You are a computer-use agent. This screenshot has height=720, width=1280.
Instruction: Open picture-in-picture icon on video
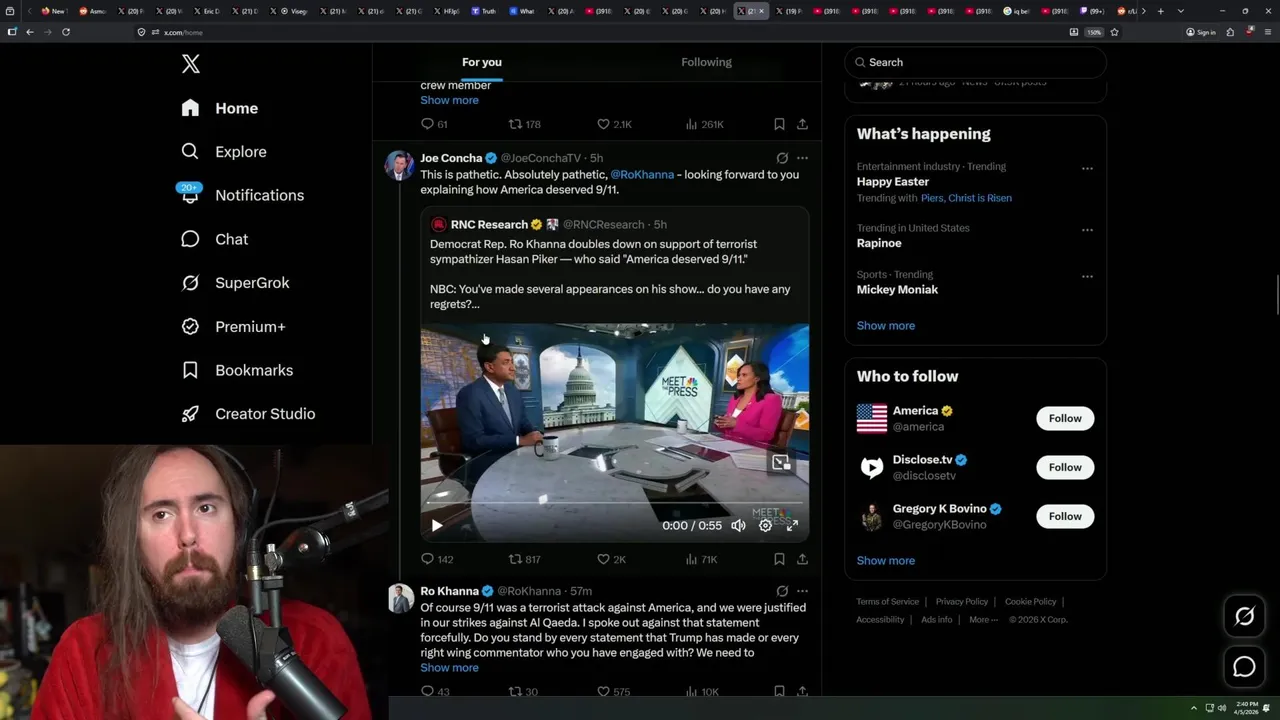click(x=781, y=462)
